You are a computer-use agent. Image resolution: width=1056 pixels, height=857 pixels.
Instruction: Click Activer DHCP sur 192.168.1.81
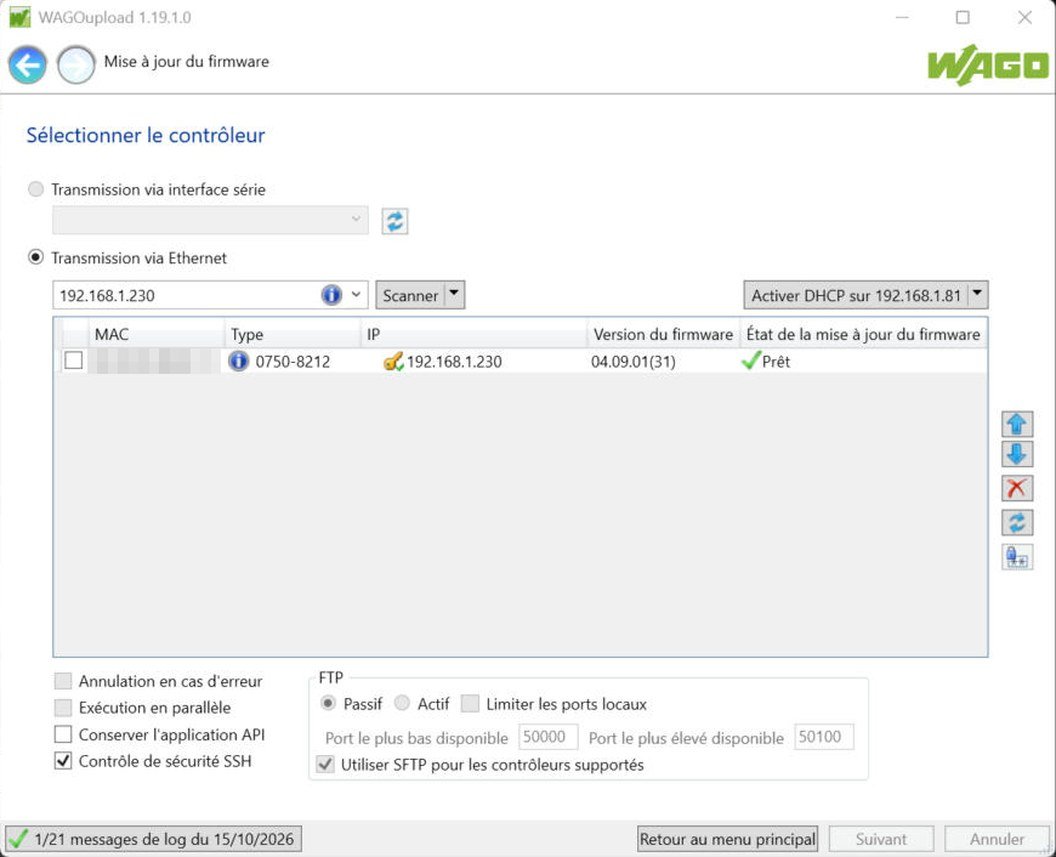856,295
